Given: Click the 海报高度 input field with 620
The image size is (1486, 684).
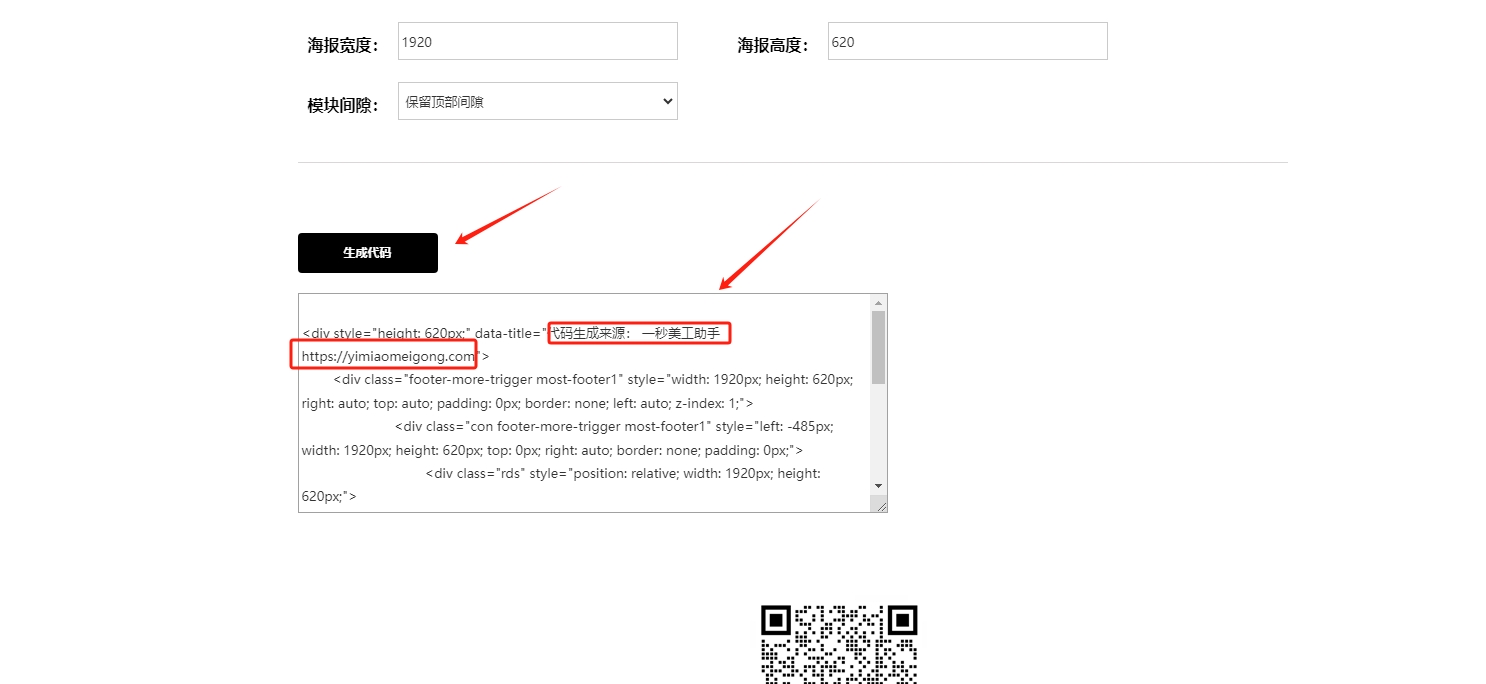Looking at the screenshot, I should pyautogui.click(x=967, y=41).
